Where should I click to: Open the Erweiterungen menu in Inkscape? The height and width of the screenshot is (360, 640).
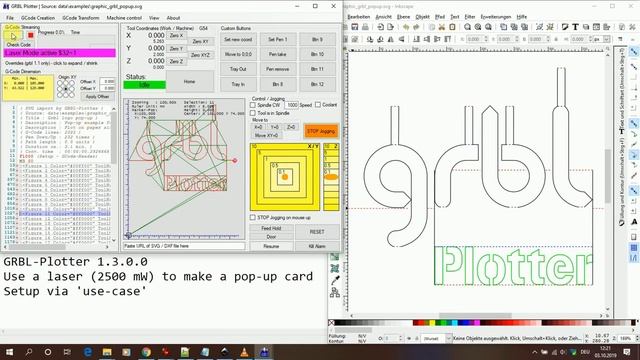(496, 17)
